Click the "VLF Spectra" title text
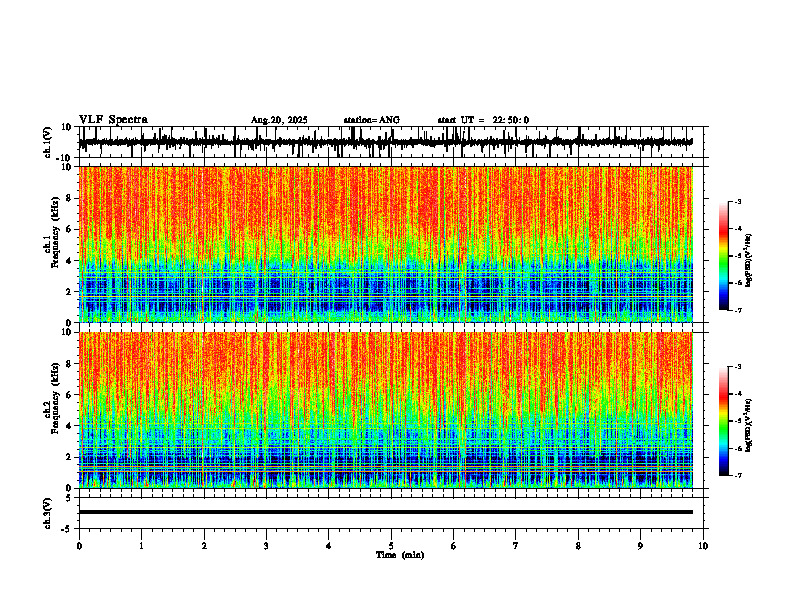Image resolution: width=792 pixels, height=612 pixels. pos(113,120)
